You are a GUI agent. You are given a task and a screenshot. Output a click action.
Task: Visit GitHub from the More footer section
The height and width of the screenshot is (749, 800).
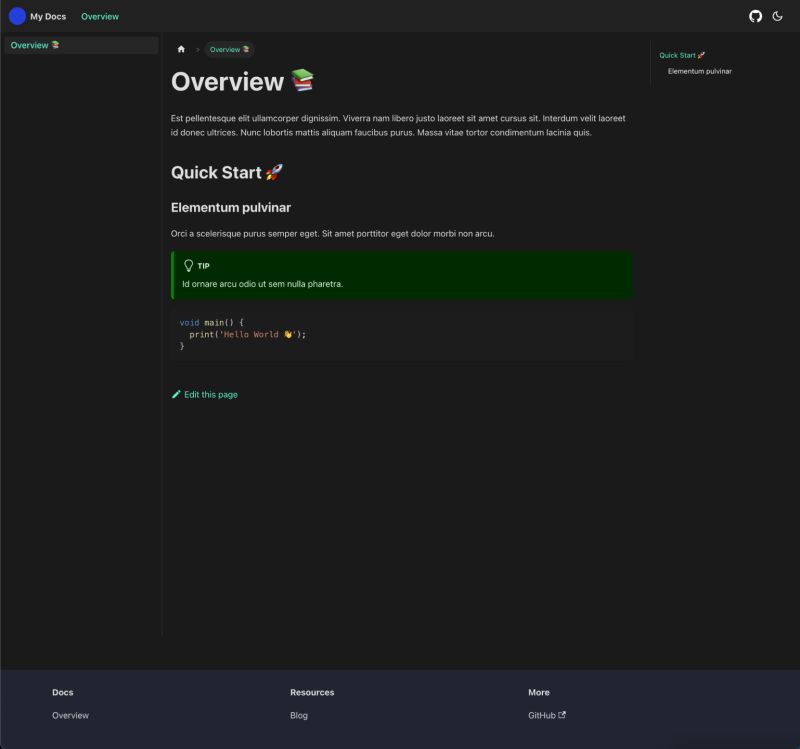click(x=542, y=715)
